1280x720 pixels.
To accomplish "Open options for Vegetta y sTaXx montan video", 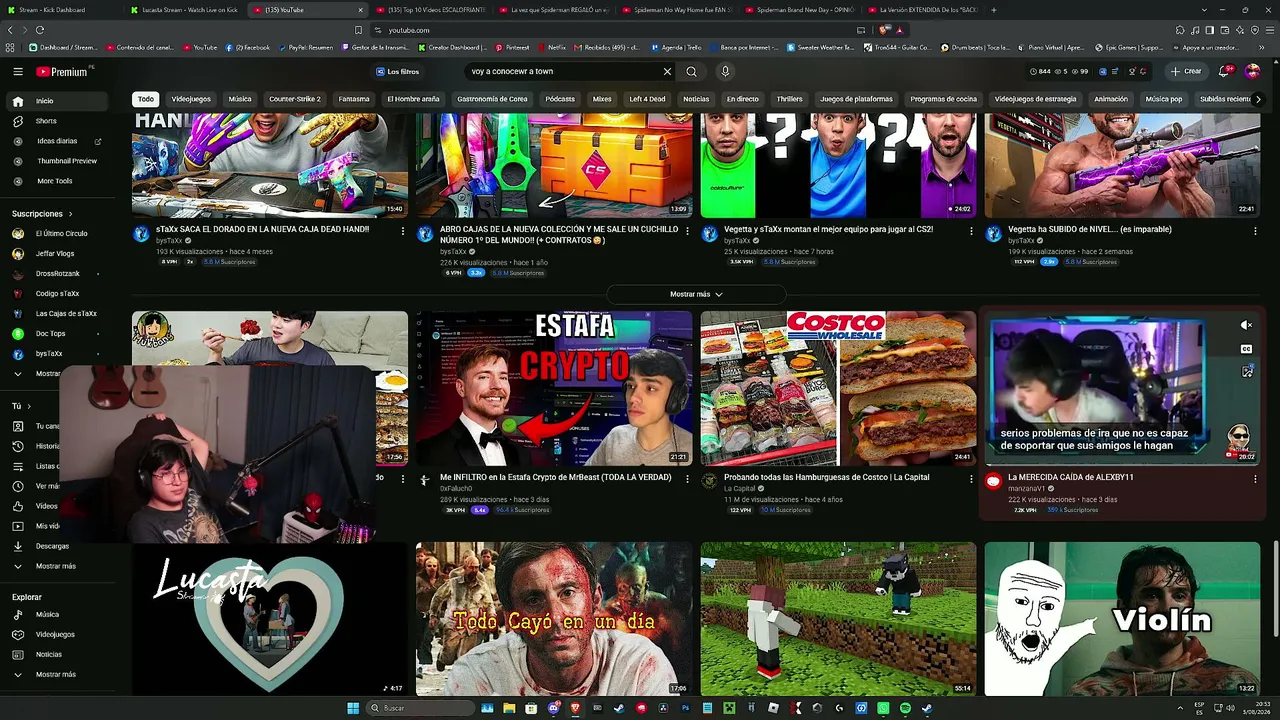I will point(971,230).
